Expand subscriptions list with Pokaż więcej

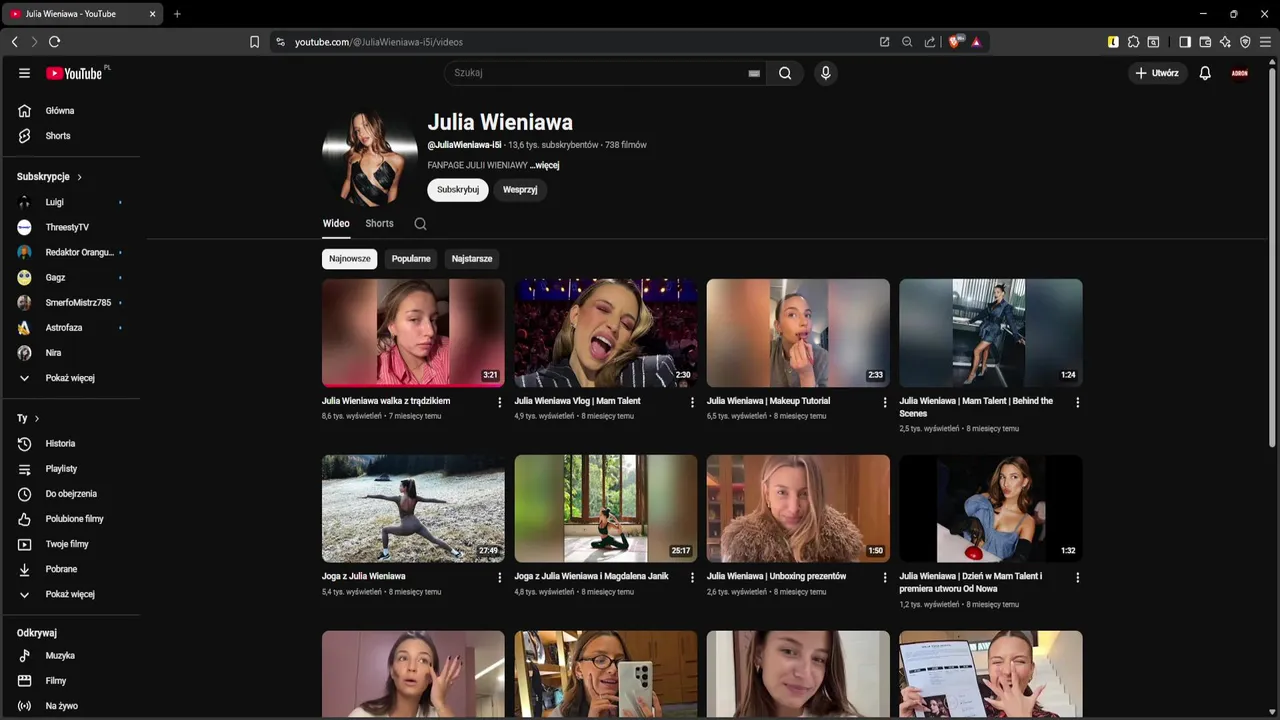click(70, 378)
